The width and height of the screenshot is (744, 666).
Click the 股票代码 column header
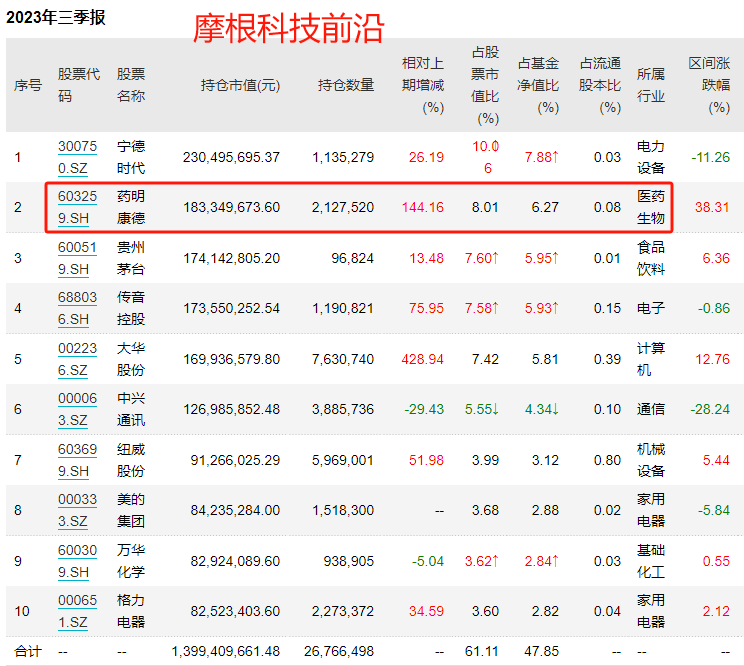[79, 85]
